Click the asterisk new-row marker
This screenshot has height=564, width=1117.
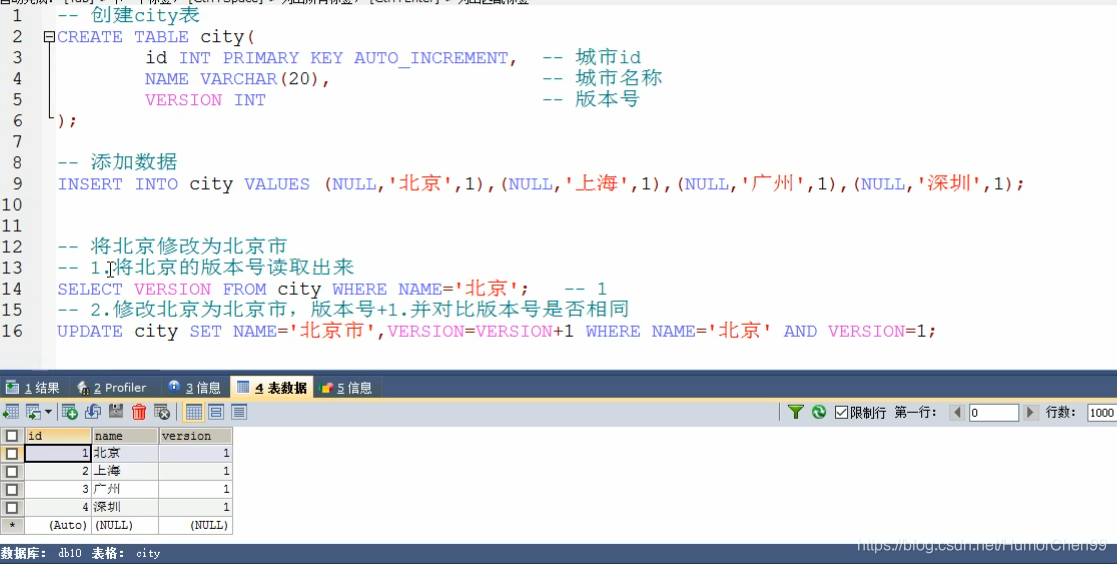tap(12, 525)
